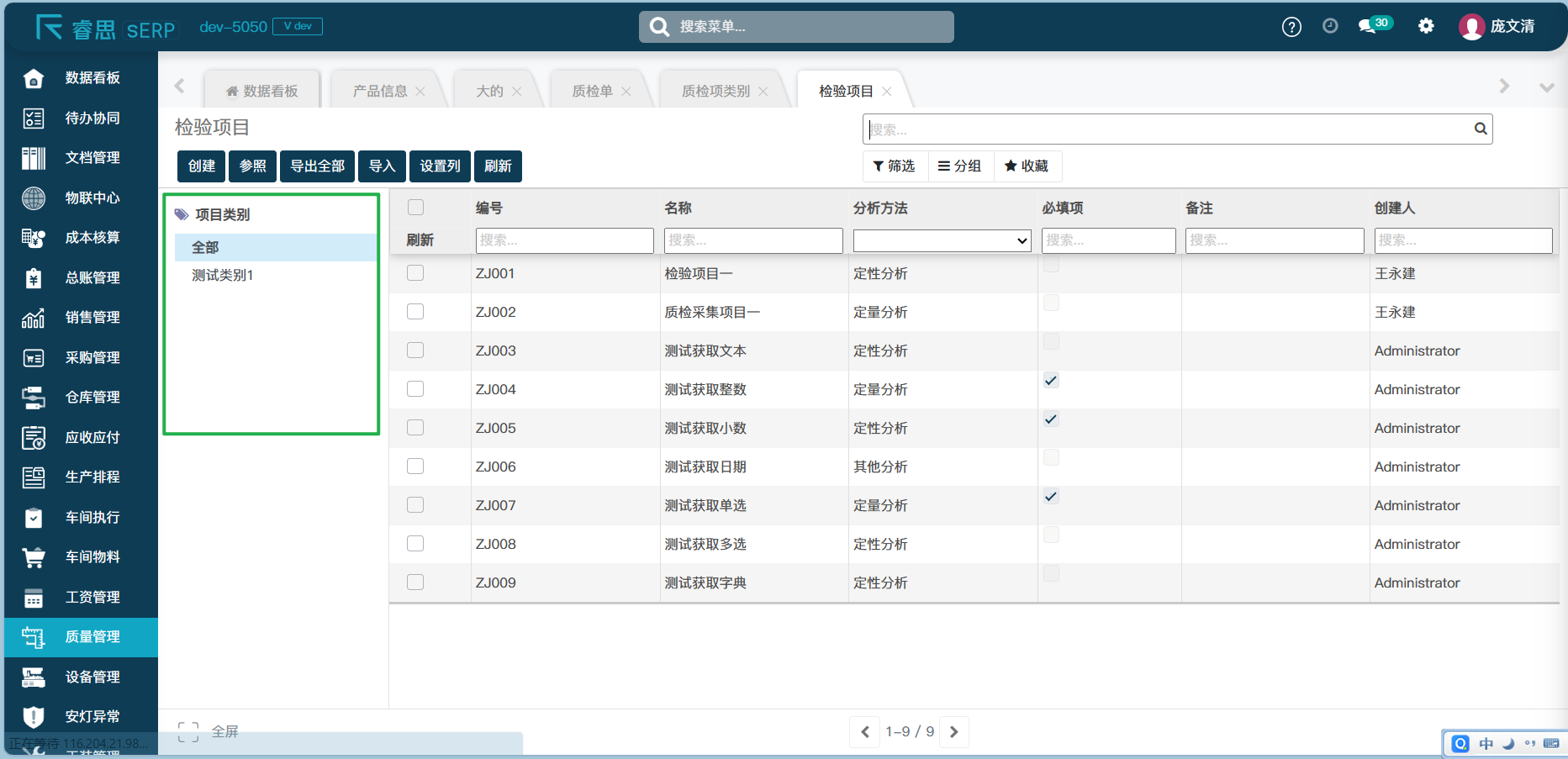
Task: Switch to the 质检项类别 tab
Action: 715,92
